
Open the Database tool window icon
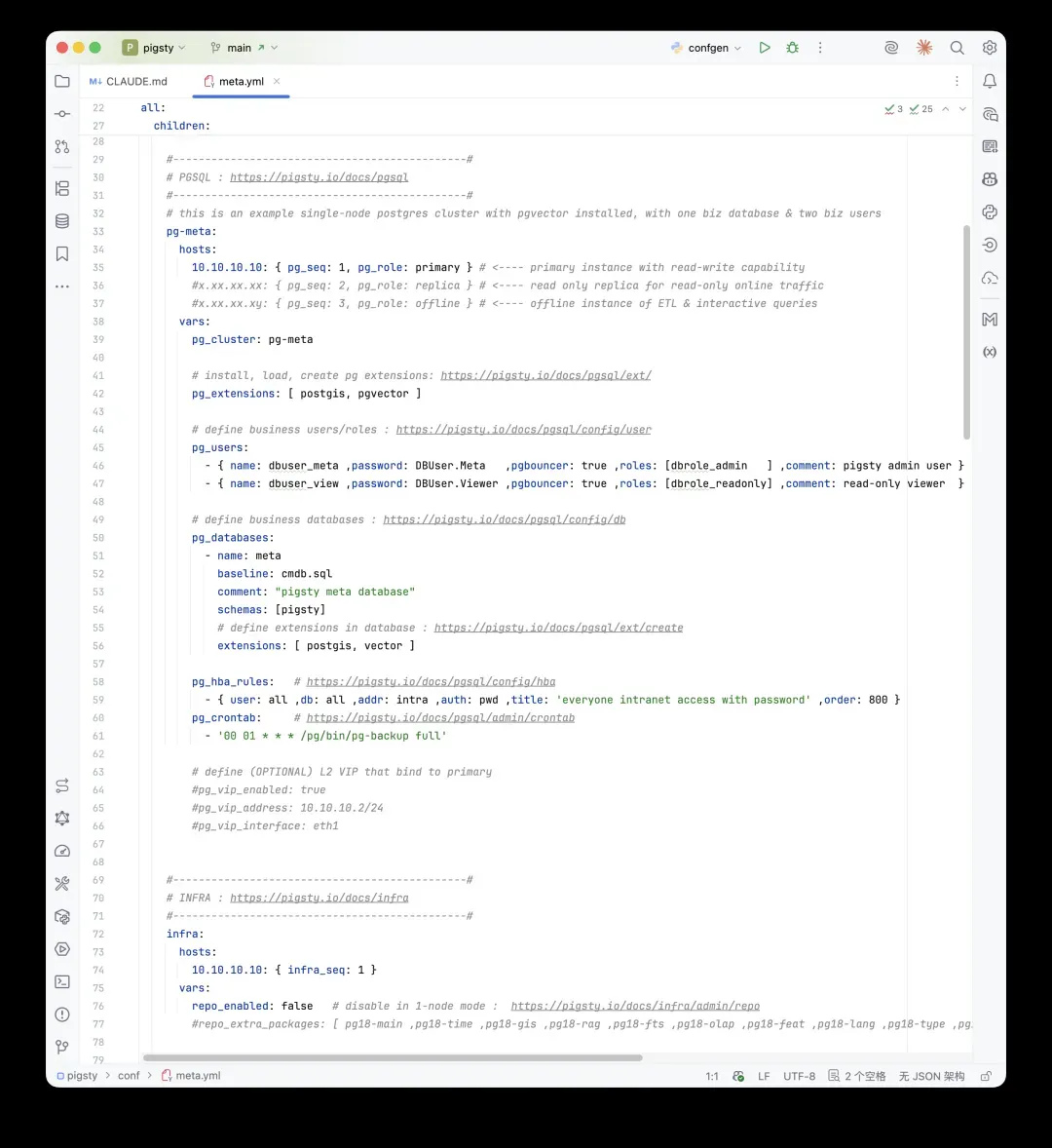(62, 221)
